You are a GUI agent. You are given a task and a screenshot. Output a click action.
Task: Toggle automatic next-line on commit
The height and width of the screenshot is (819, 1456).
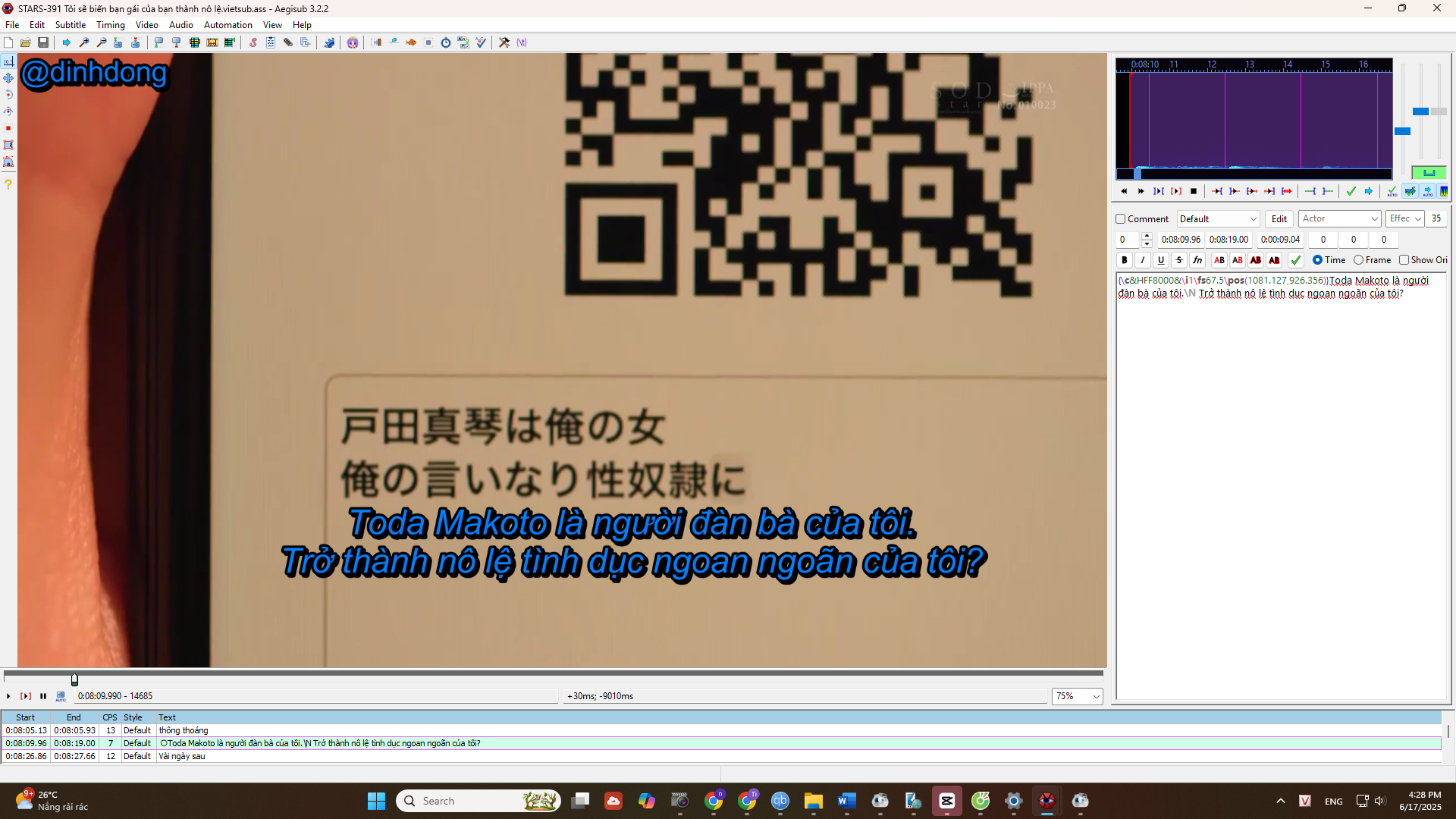[x=1410, y=191]
